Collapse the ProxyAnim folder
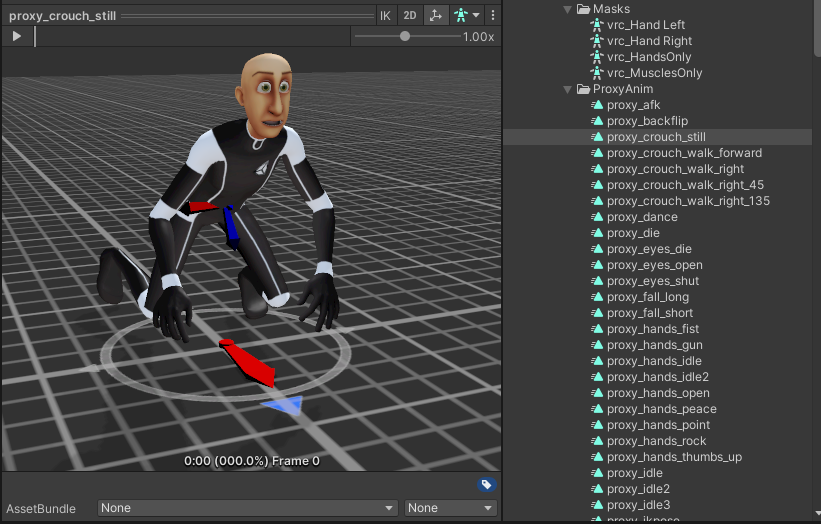This screenshot has width=821, height=524. (x=568, y=89)
